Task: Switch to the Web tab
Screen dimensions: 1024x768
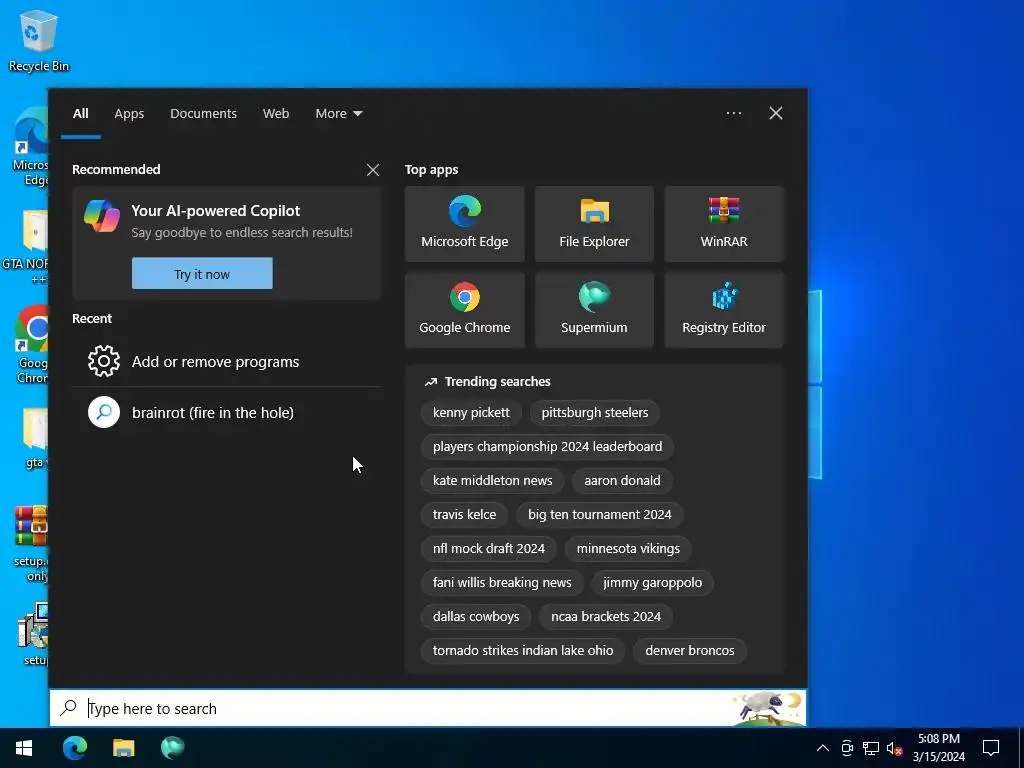Action: pos(276,113)
